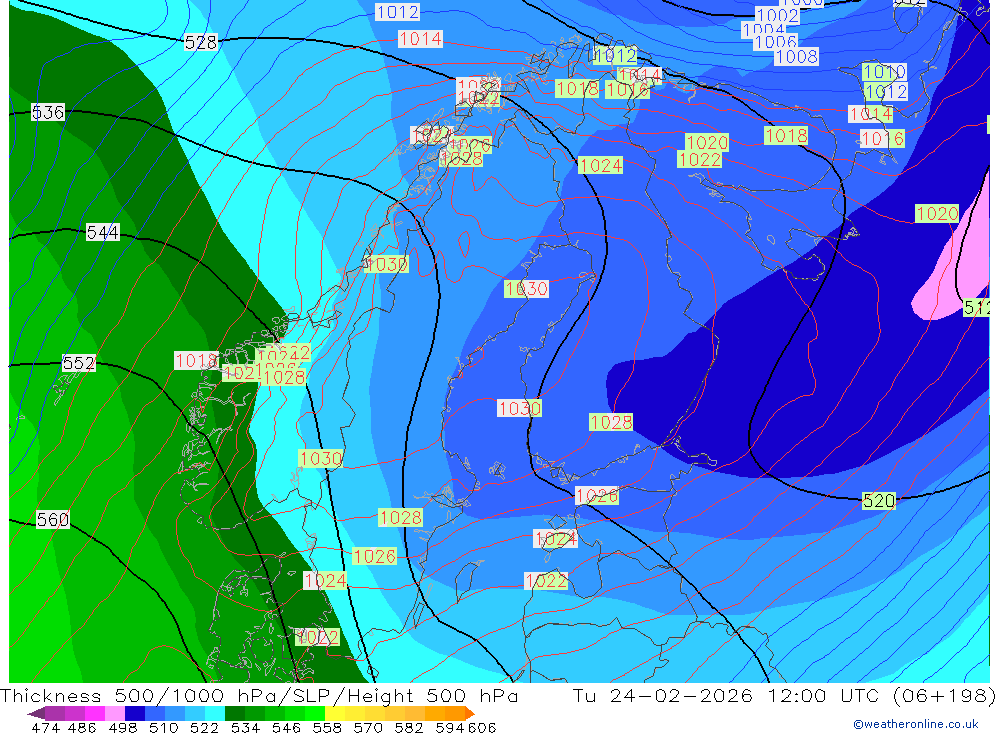1000x733 pixels.
Task: Click the legend value 570
Action: coord(368,727)
